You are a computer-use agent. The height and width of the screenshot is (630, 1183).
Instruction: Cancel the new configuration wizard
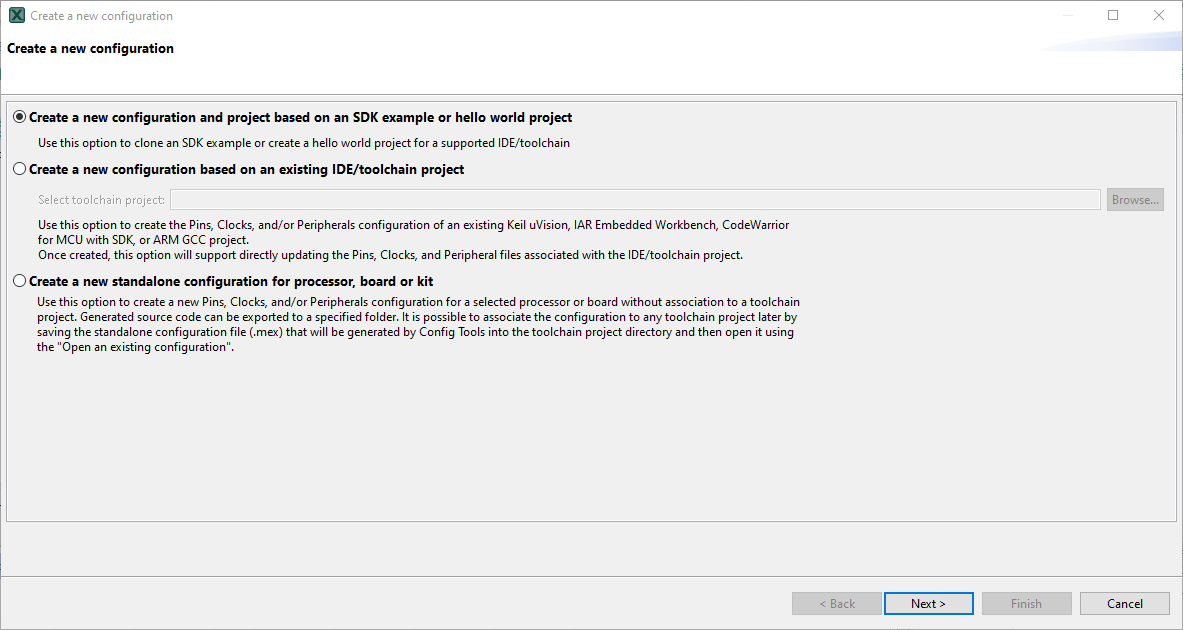click(x=1125, y=604)
